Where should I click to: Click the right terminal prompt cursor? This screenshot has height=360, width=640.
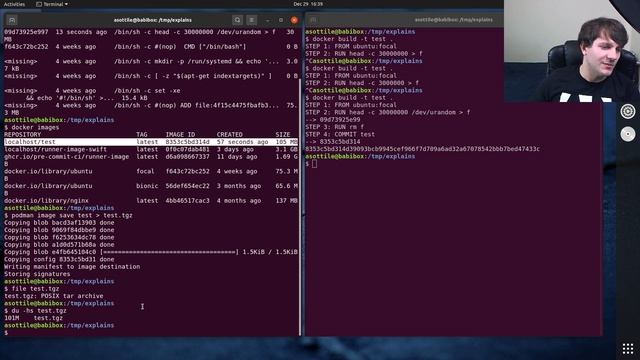pos(314,164)
